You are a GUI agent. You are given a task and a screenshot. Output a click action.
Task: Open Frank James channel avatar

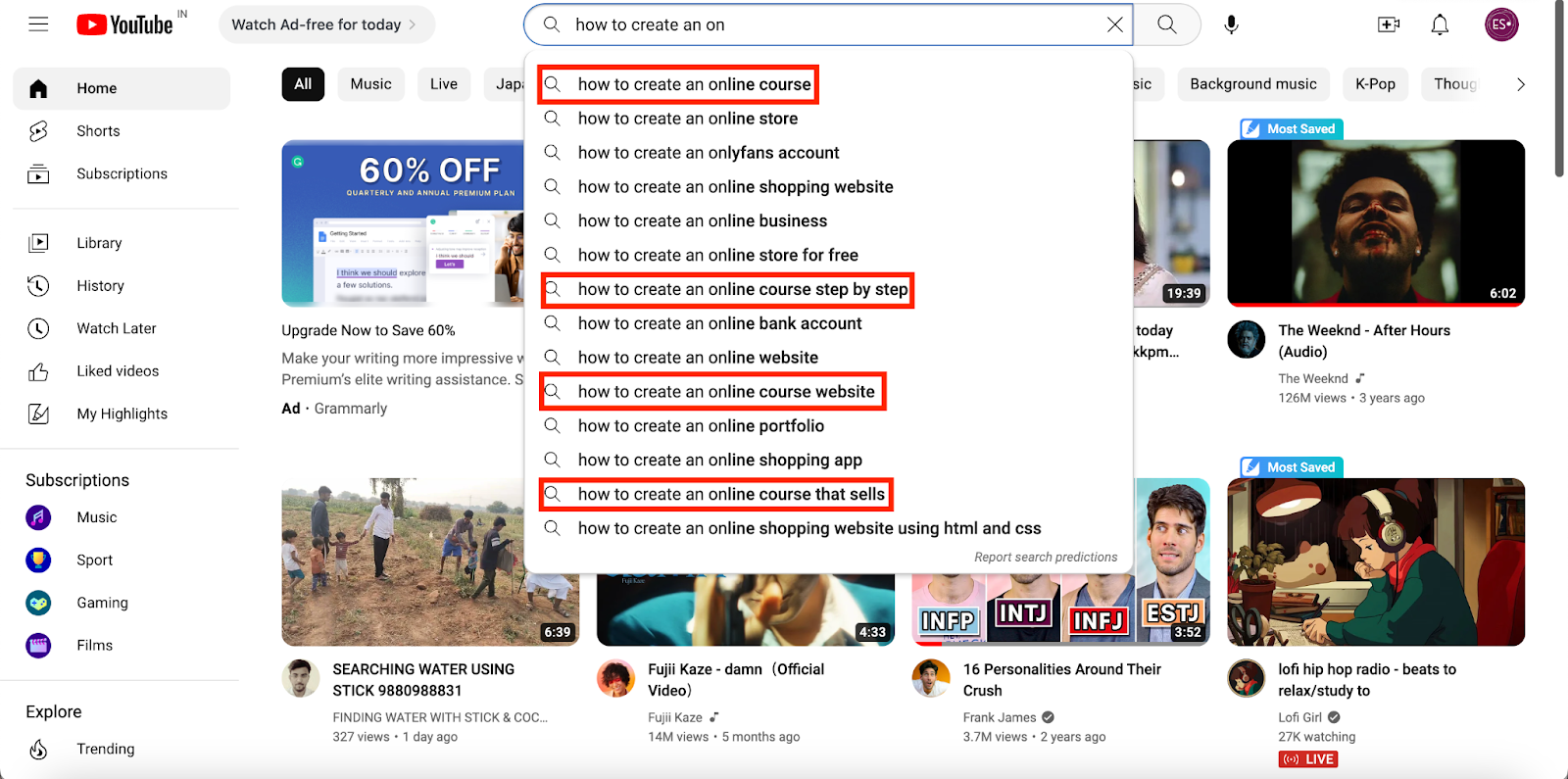tap(931, 678)
